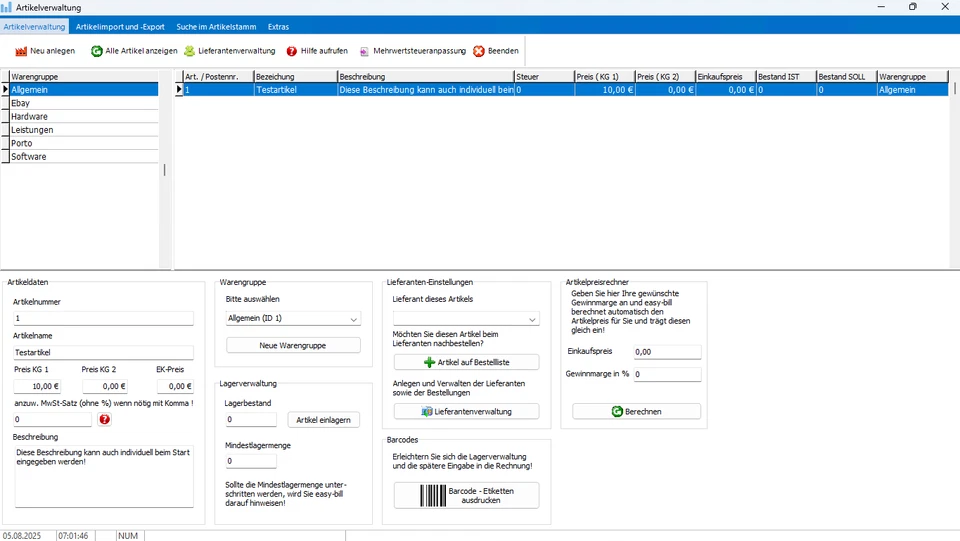Click the Warengruppe list scrollbar
Screen dimensions: 960x541
(x=164, y=169)
